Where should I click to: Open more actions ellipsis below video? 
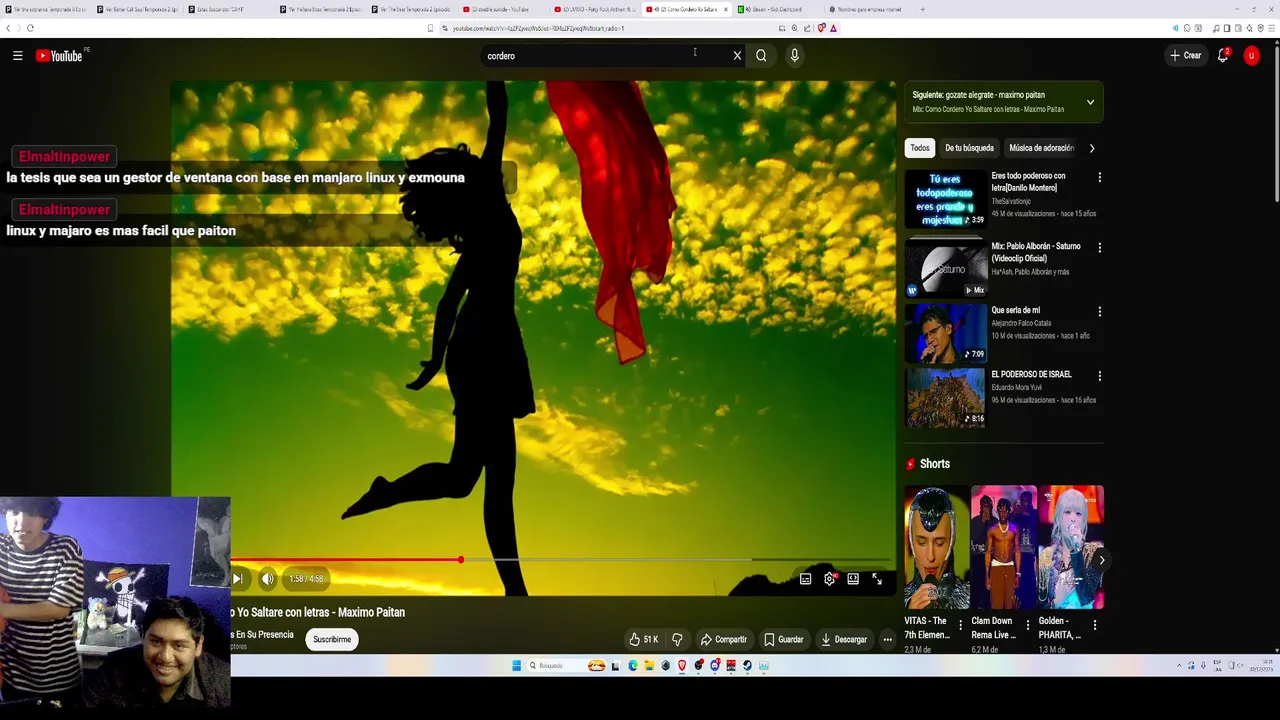click(x=887, y=639)
